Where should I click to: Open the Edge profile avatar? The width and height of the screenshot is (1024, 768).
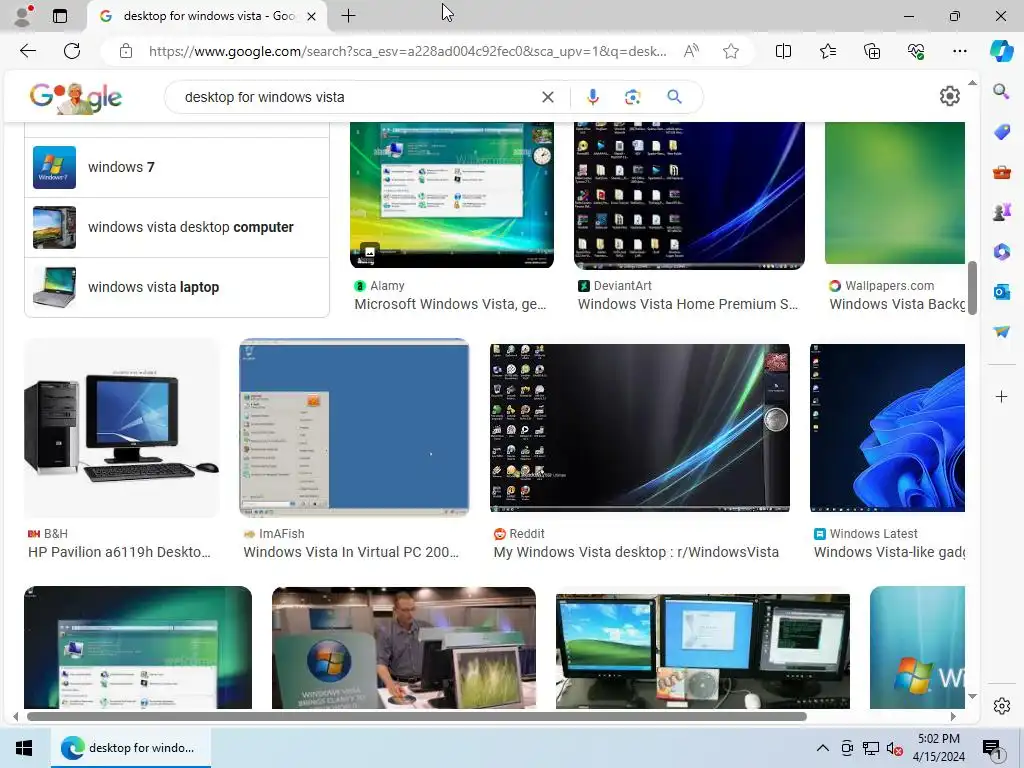[x=24, y=16]
